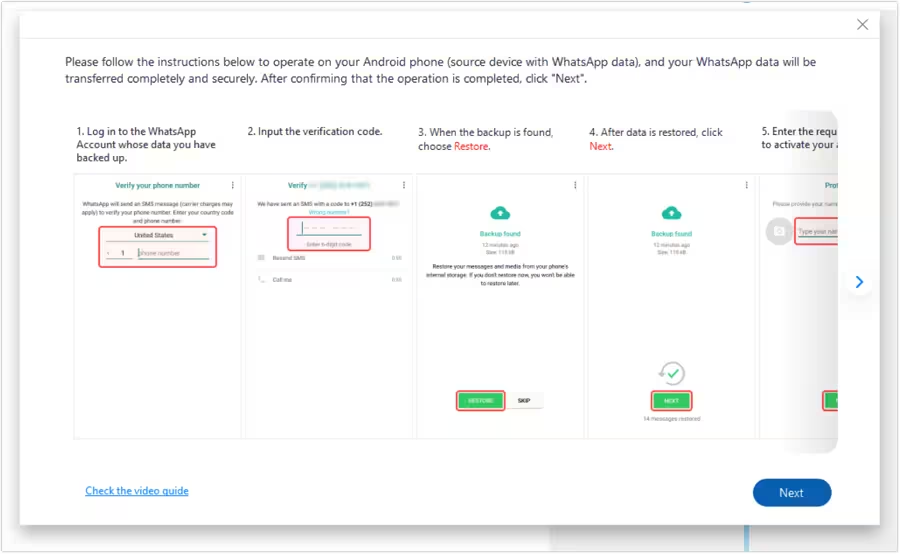
Task: Click the green NEXT button in step 4
Action: (671, 400)
